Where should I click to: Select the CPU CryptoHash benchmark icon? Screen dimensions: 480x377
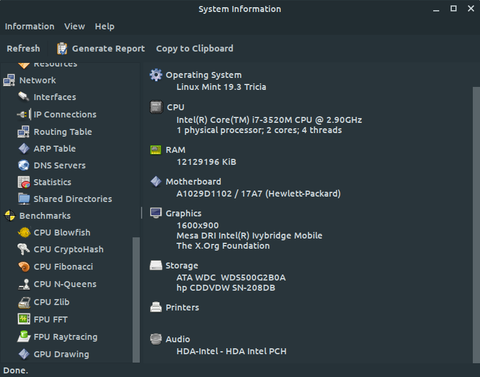coord(24,249)
